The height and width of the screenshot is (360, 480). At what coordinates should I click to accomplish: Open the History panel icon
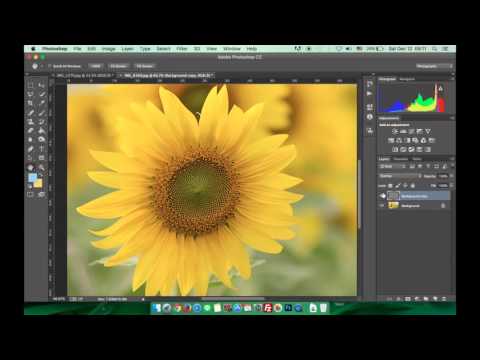tap(370, 84)
